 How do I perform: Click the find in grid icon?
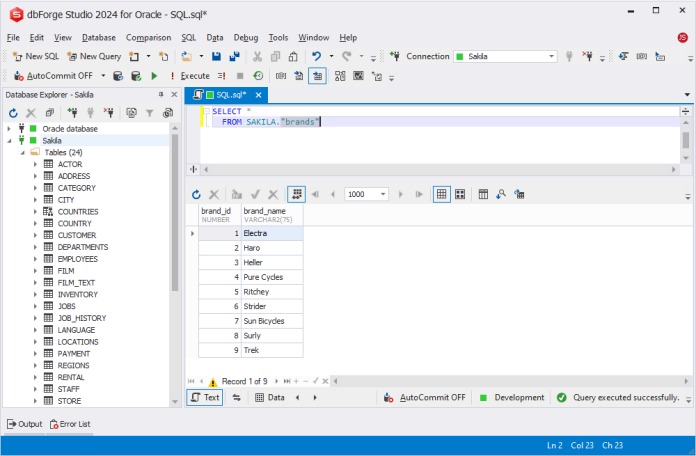(501, 194)
